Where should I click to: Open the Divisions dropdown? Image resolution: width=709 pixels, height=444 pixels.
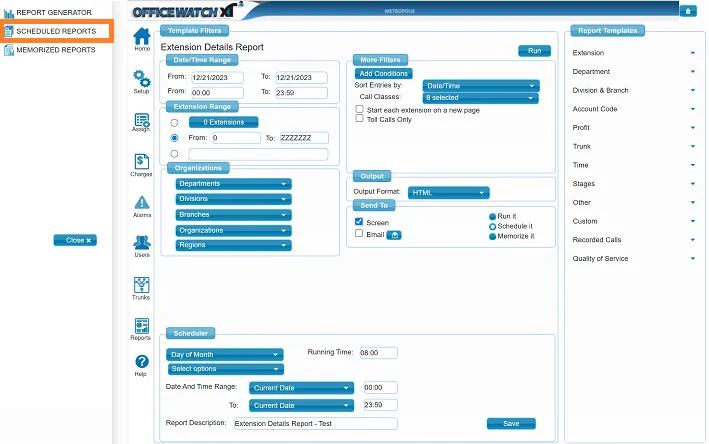(x=233, y=199)
